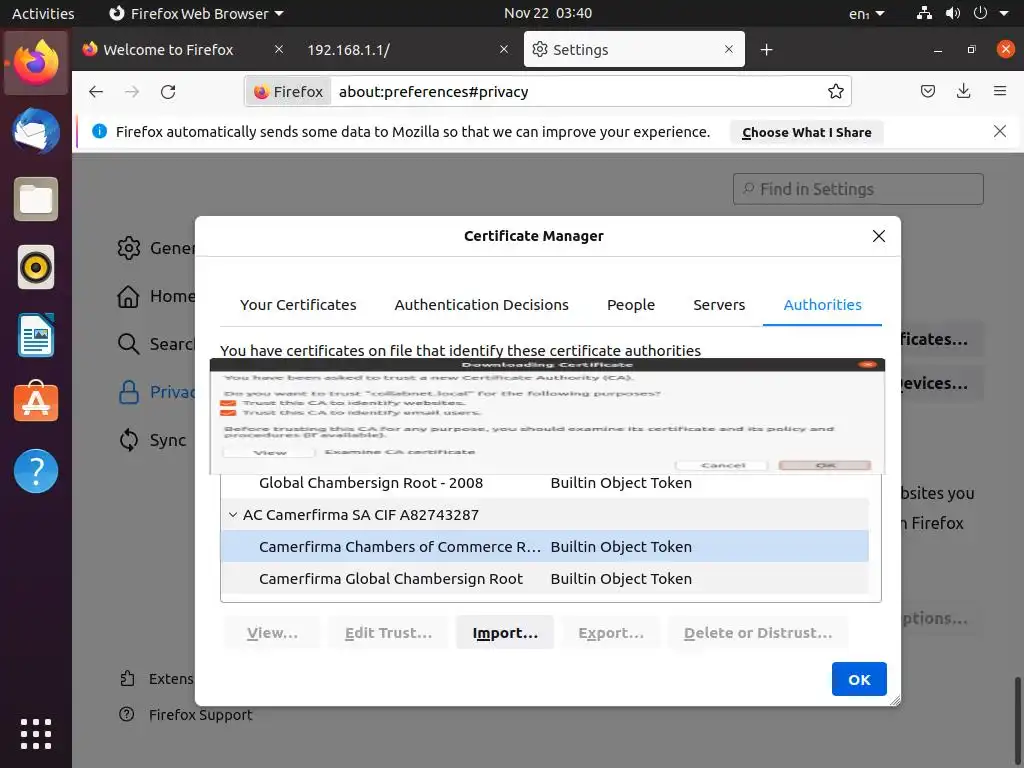Show all applications grid
The image size is (1024, 768).
click(36, 734)
